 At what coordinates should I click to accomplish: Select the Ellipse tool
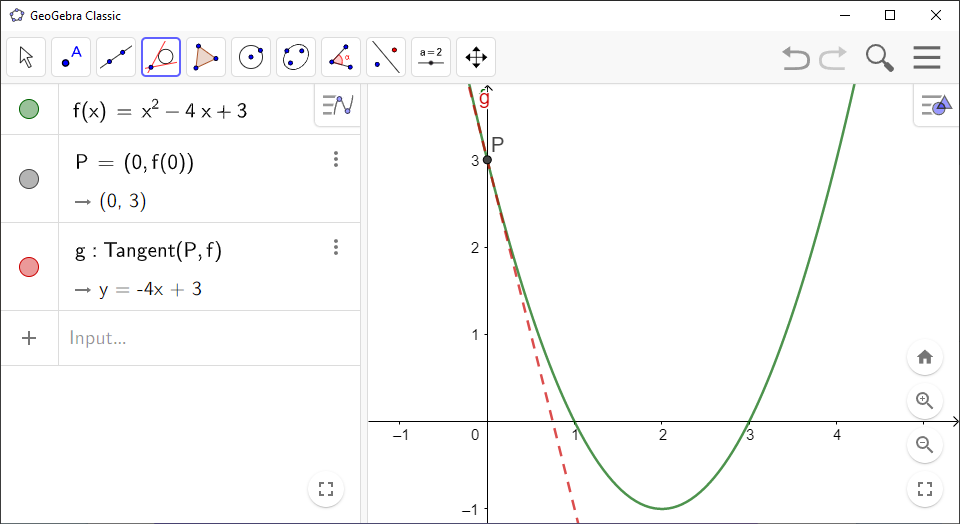coord(296,57)
